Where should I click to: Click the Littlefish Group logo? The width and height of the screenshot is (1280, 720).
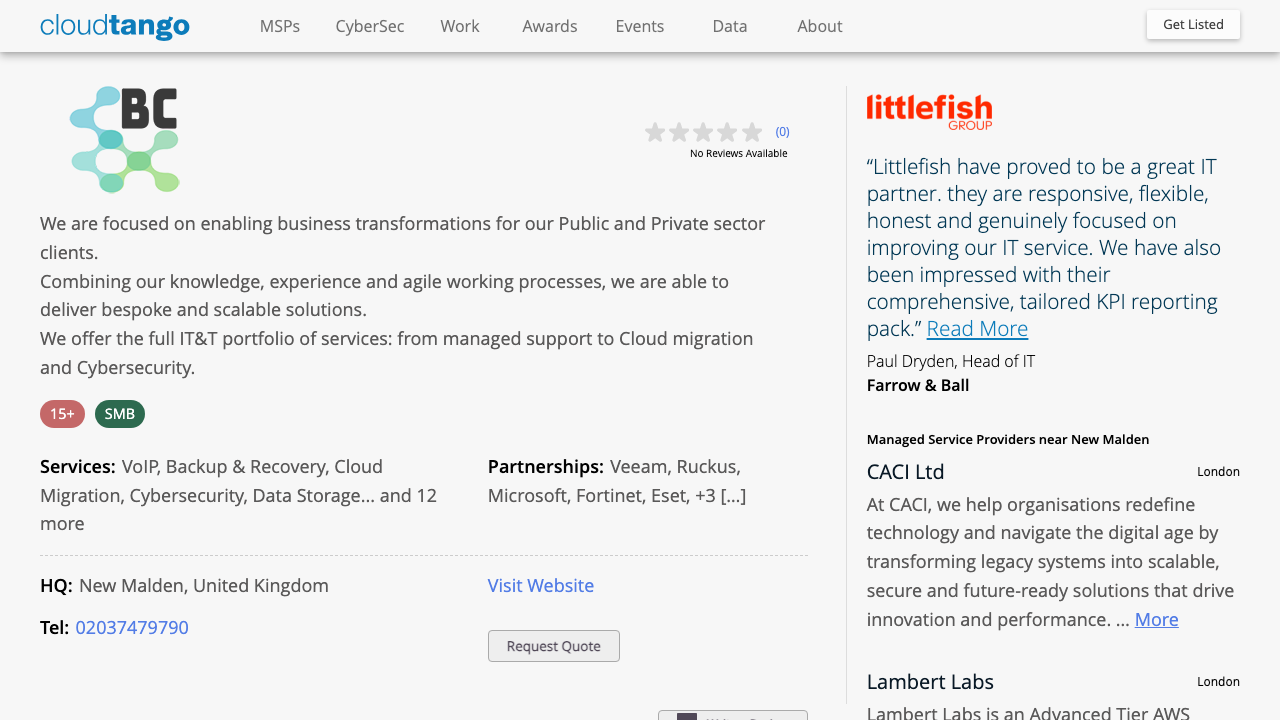tap(929, 112)
